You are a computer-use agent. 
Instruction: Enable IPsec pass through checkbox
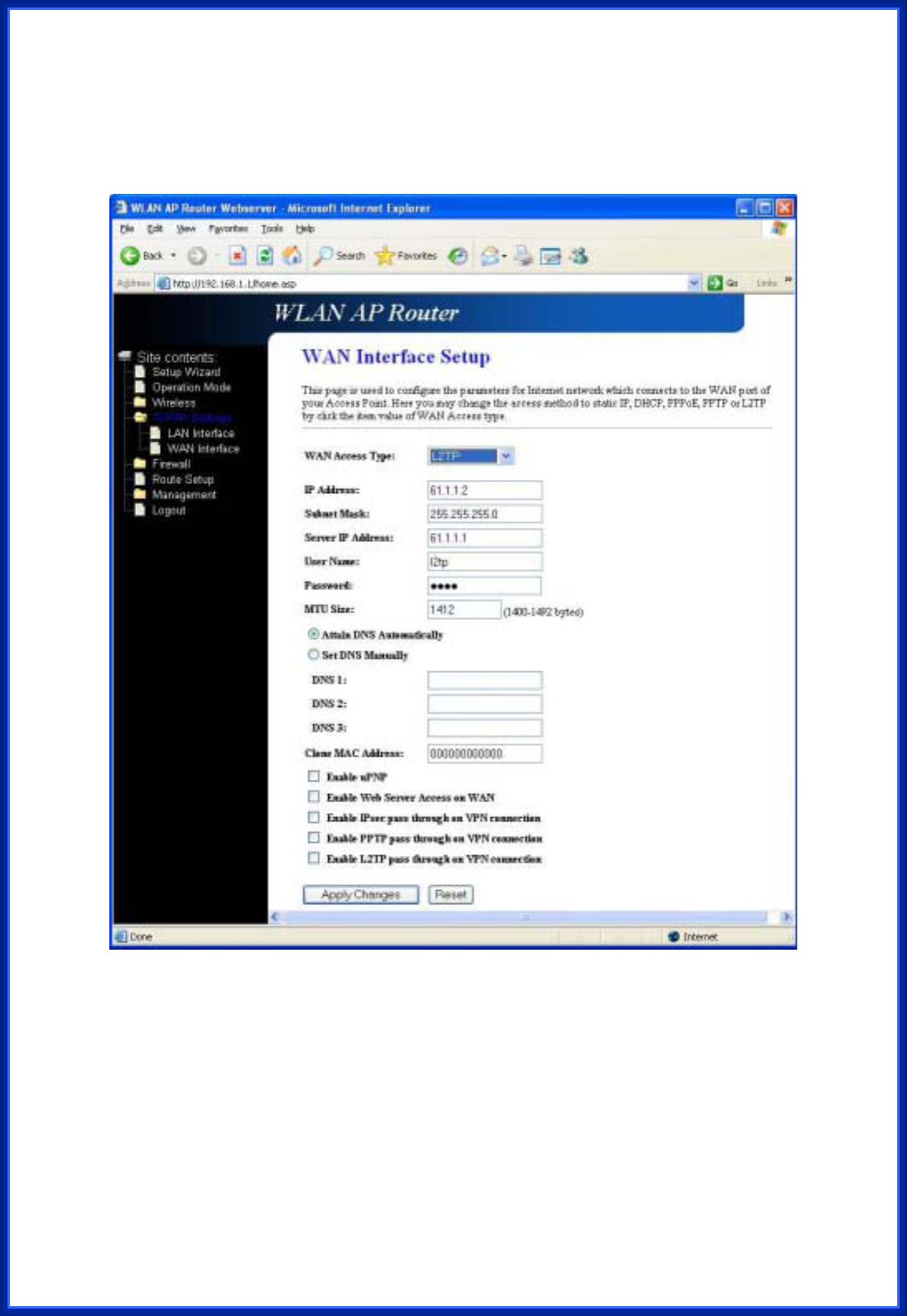[x=314, y=817]
